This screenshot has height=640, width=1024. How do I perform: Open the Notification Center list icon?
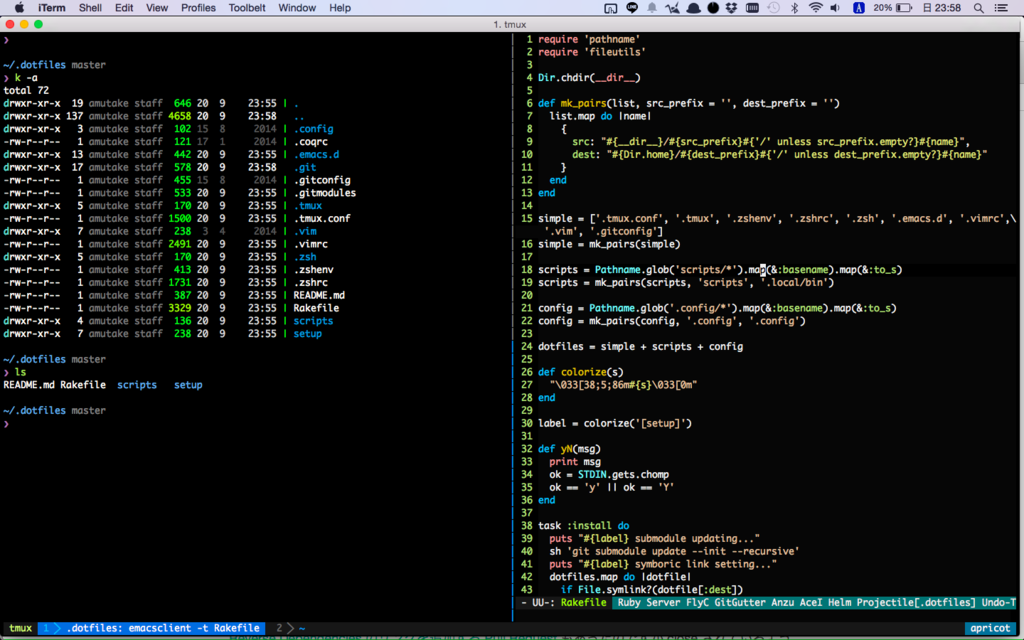pyautogui.click(x=1001, y=8)
